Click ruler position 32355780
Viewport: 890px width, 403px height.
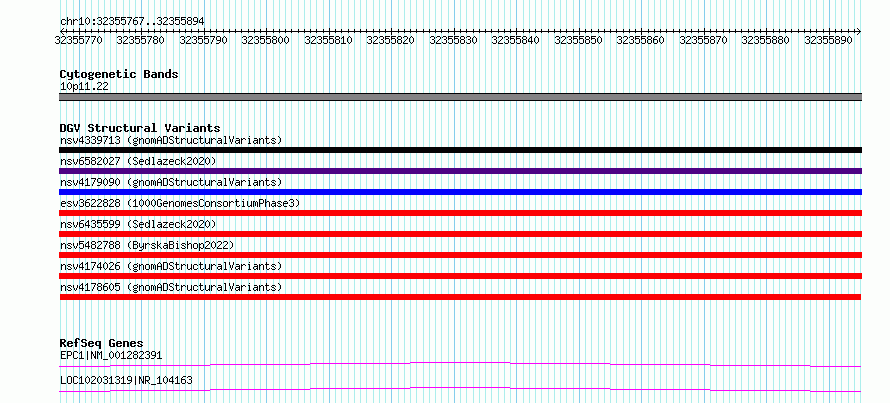(x=141, y=40)
